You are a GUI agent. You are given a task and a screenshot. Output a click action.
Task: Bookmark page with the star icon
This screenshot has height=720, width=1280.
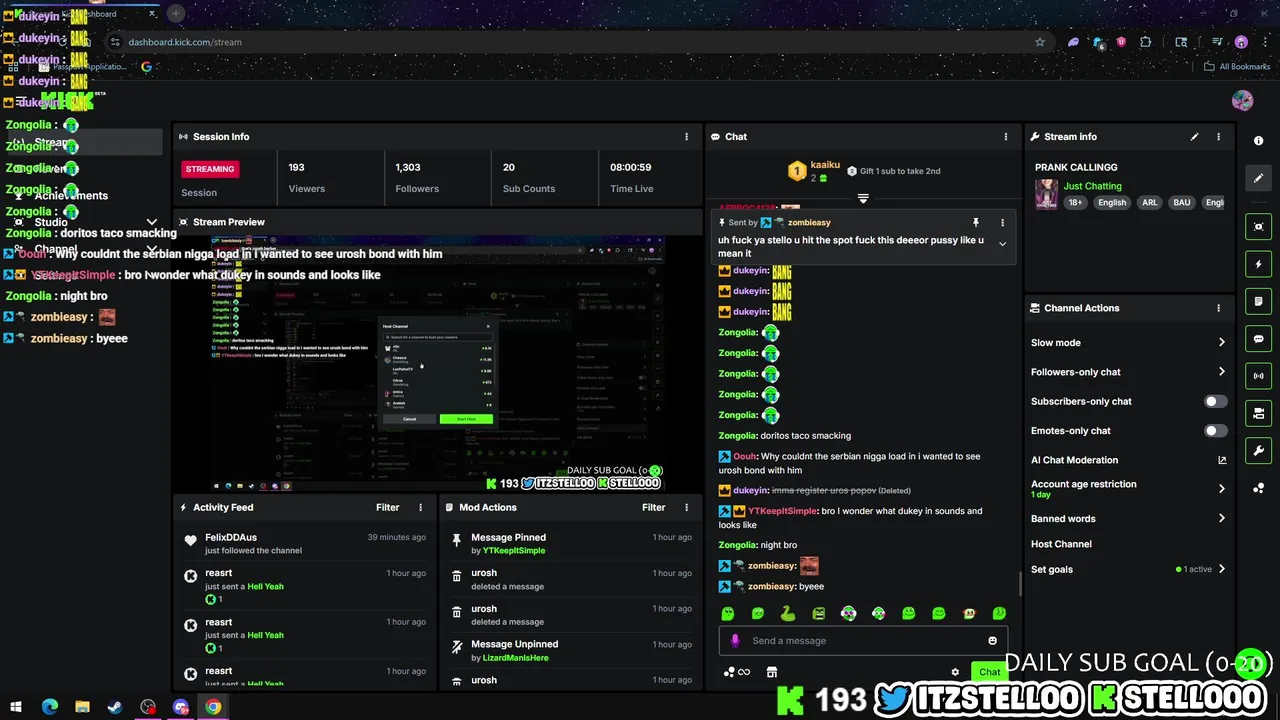point(1040,42)
